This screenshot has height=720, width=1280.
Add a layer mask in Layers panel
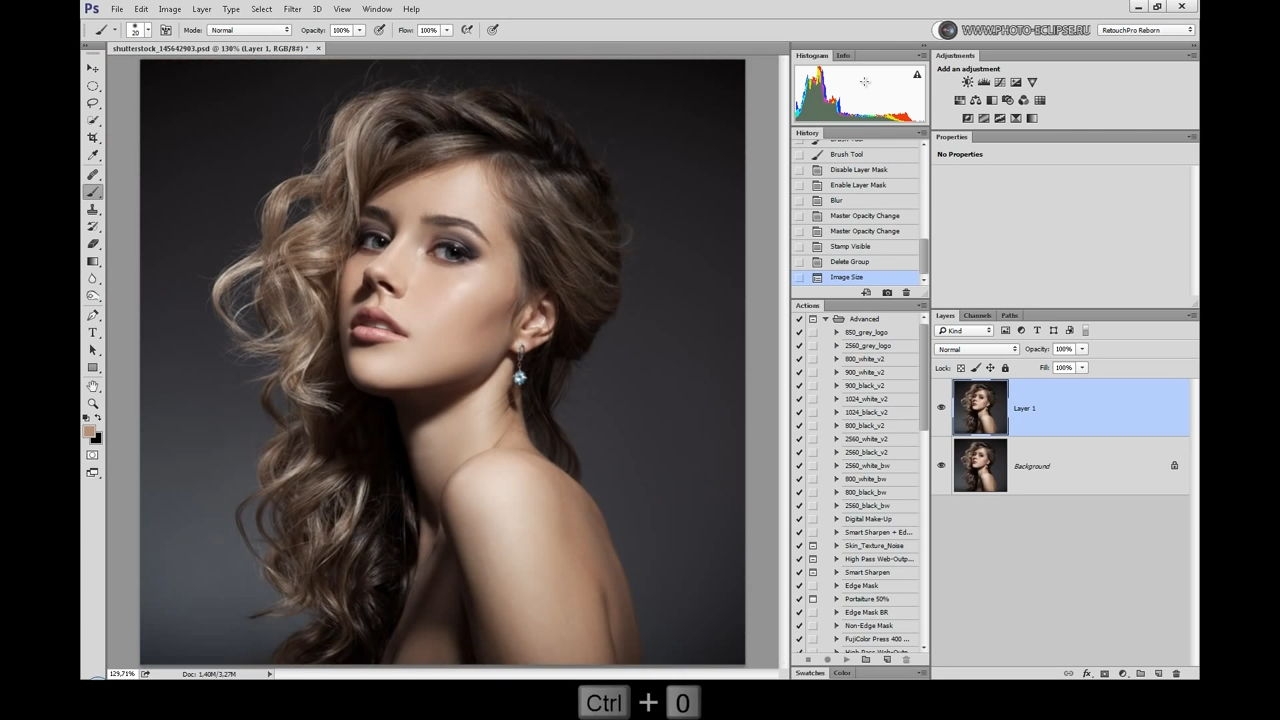1105,674
